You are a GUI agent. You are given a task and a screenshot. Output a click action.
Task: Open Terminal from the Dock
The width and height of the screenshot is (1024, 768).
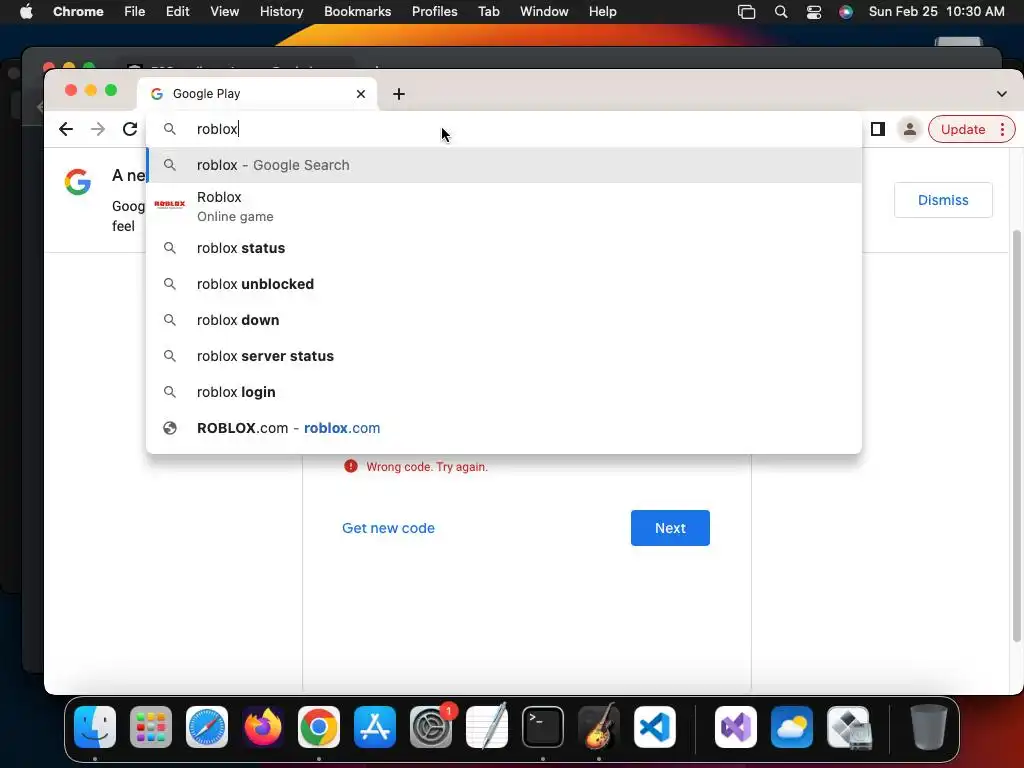pos(543,727)
